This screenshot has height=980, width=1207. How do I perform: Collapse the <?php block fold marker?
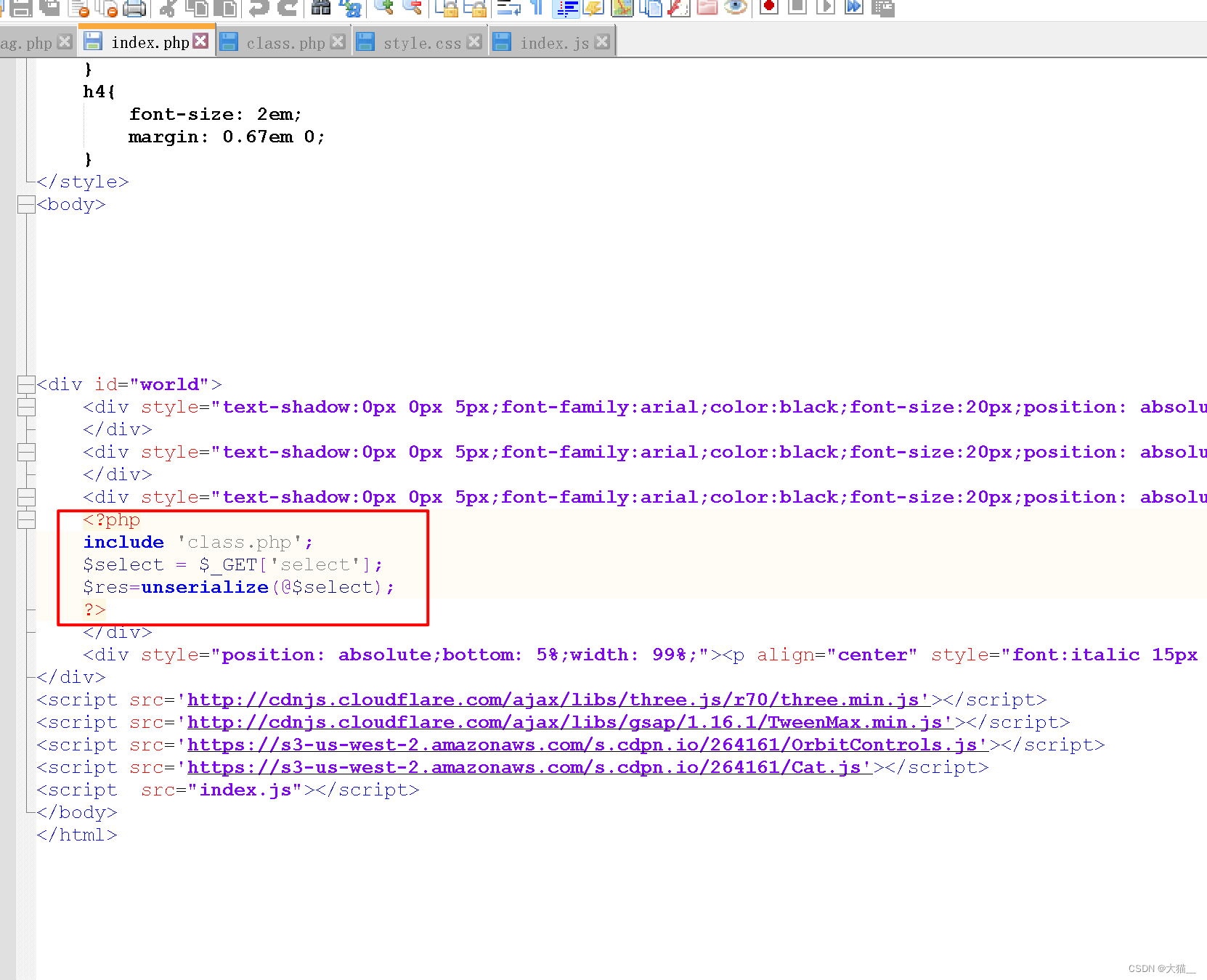point(26,519)
